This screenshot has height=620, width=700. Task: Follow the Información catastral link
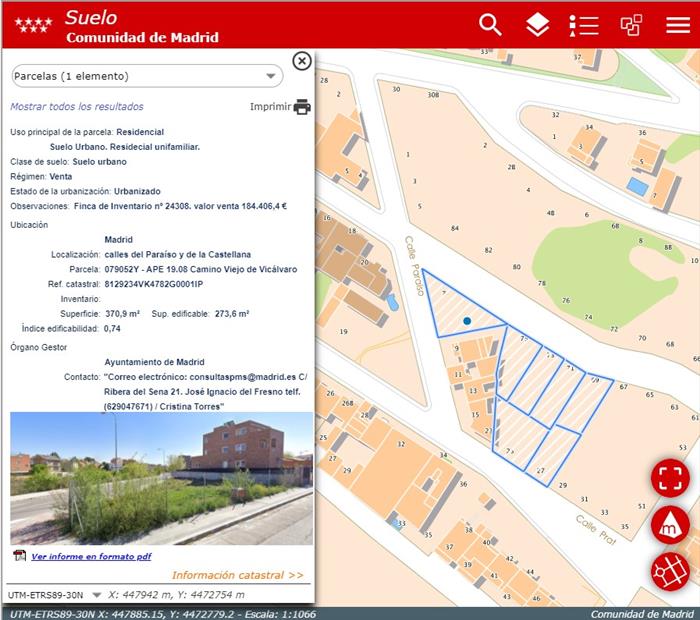(x=237, y=575)
